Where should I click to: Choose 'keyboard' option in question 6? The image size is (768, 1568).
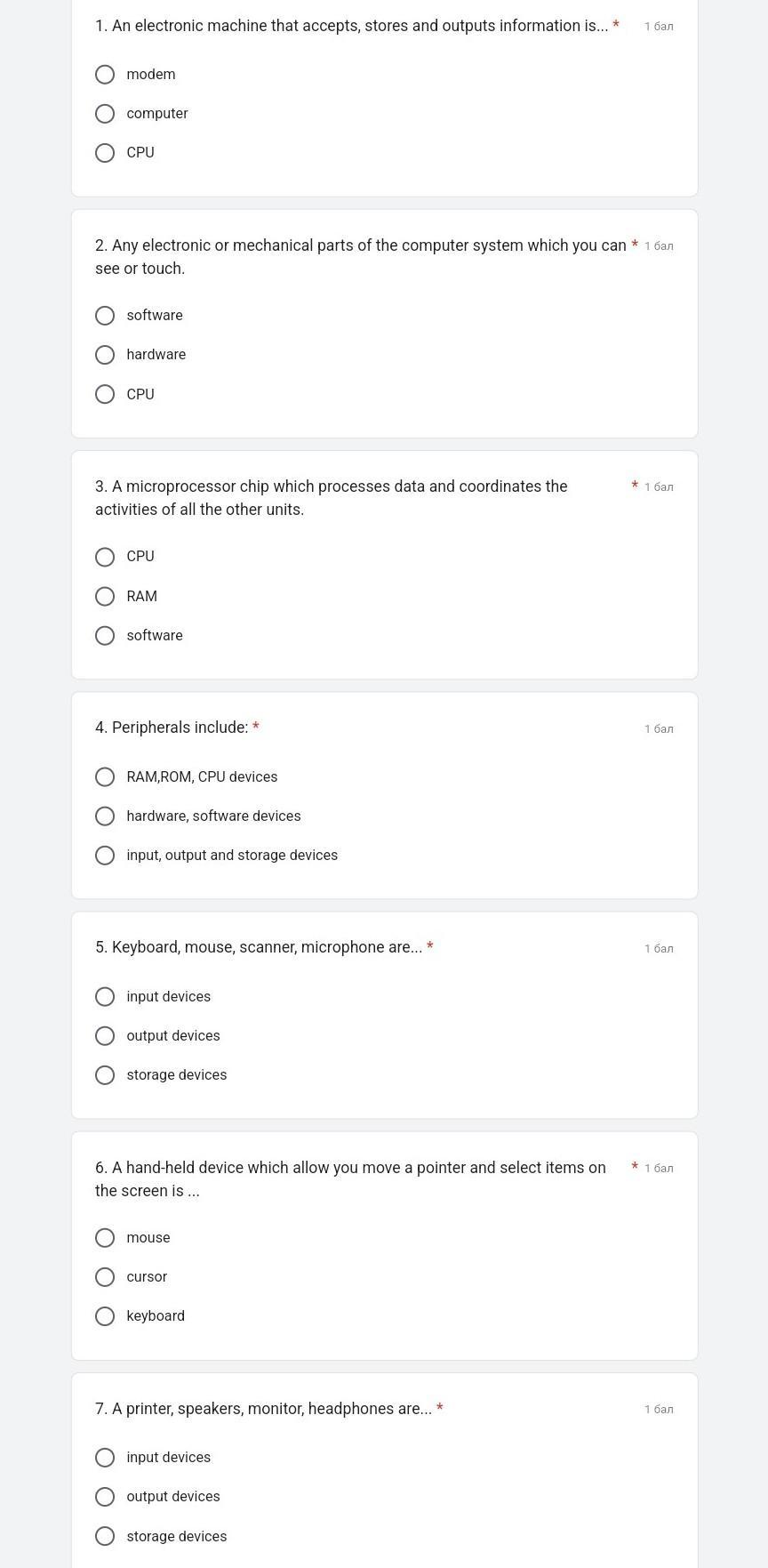(105, 1316)
